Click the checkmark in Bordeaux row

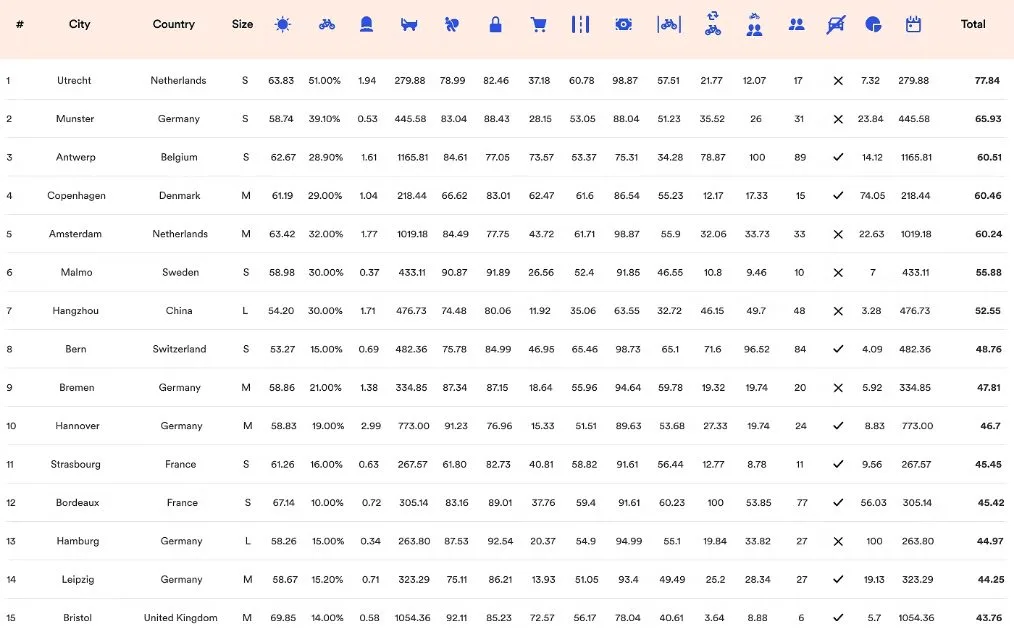pyautogui.click(x=838, y=503)
